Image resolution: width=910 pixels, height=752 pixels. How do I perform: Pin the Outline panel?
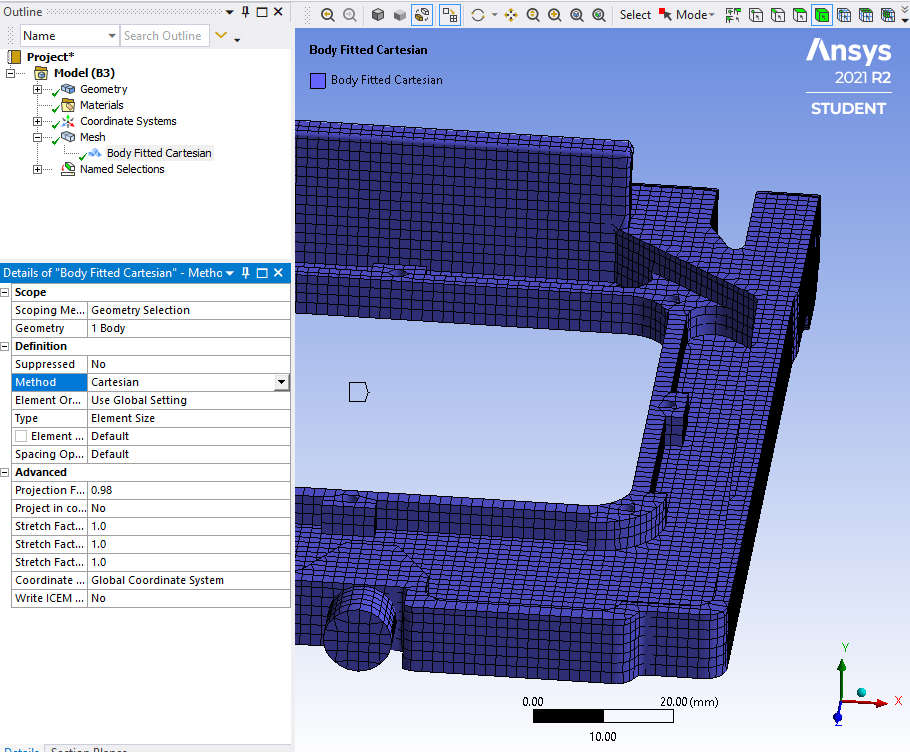tap(245, 12)
